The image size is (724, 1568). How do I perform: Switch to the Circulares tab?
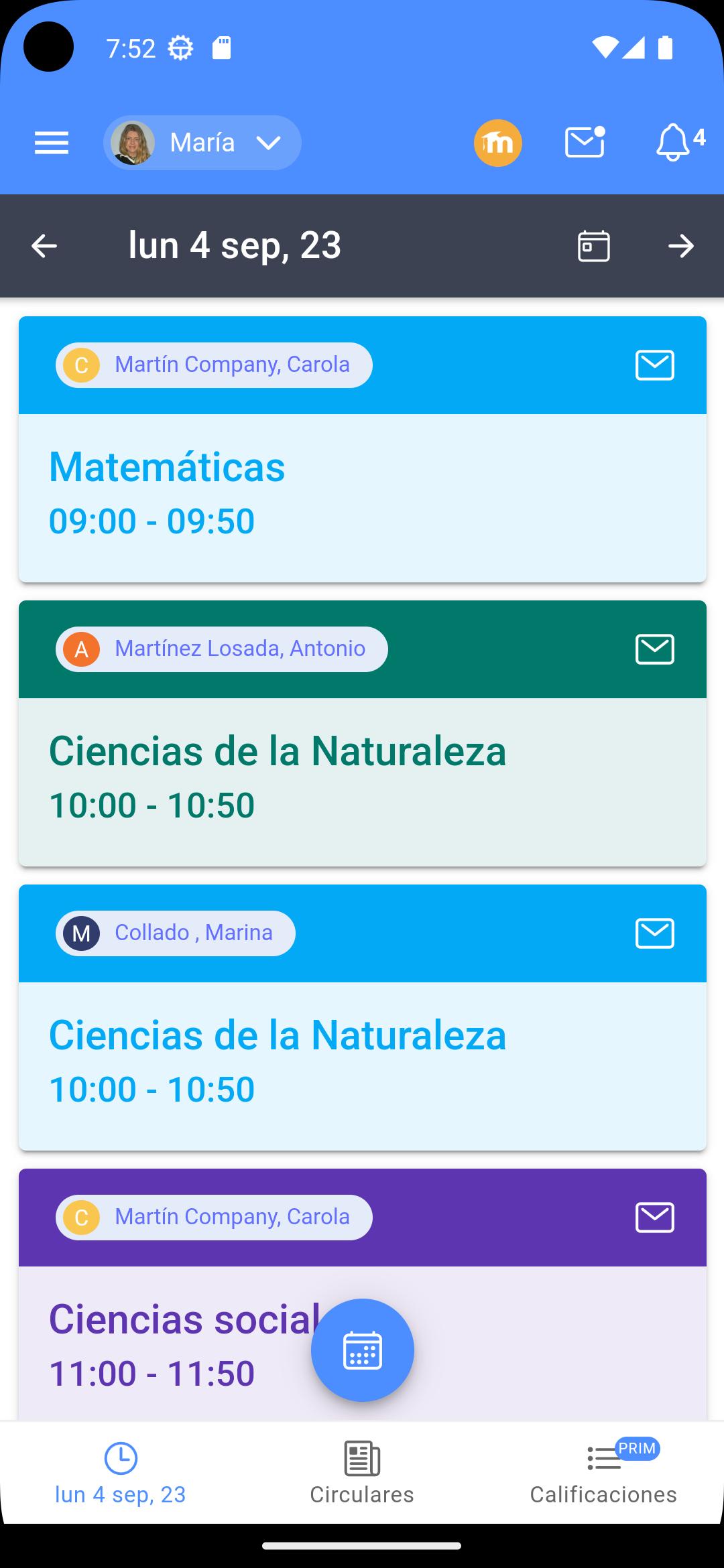coord(362,1473)
